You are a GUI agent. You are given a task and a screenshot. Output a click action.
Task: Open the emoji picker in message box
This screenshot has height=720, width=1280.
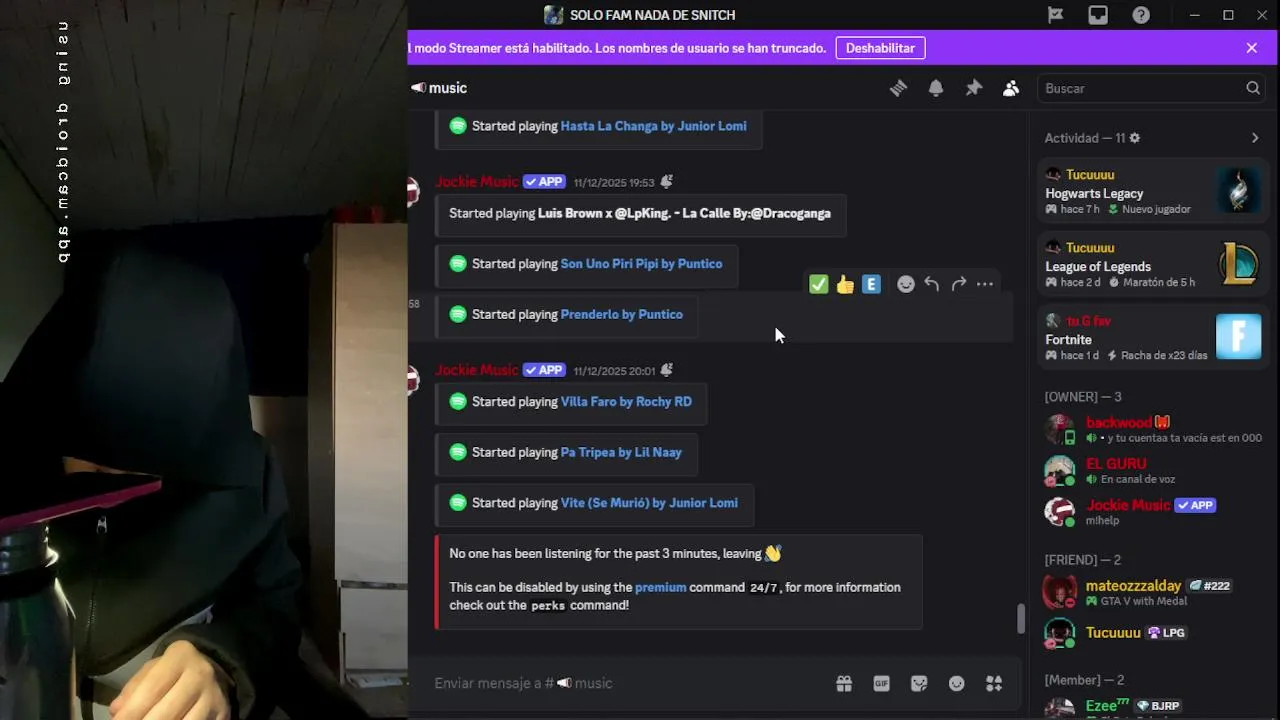pyautogui.click(x=957, y=683)
